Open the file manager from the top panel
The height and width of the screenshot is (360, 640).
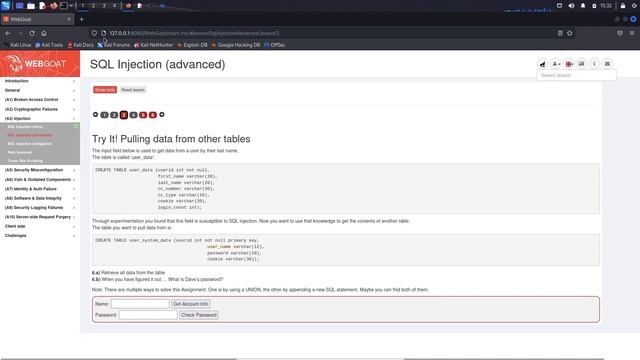31,6
